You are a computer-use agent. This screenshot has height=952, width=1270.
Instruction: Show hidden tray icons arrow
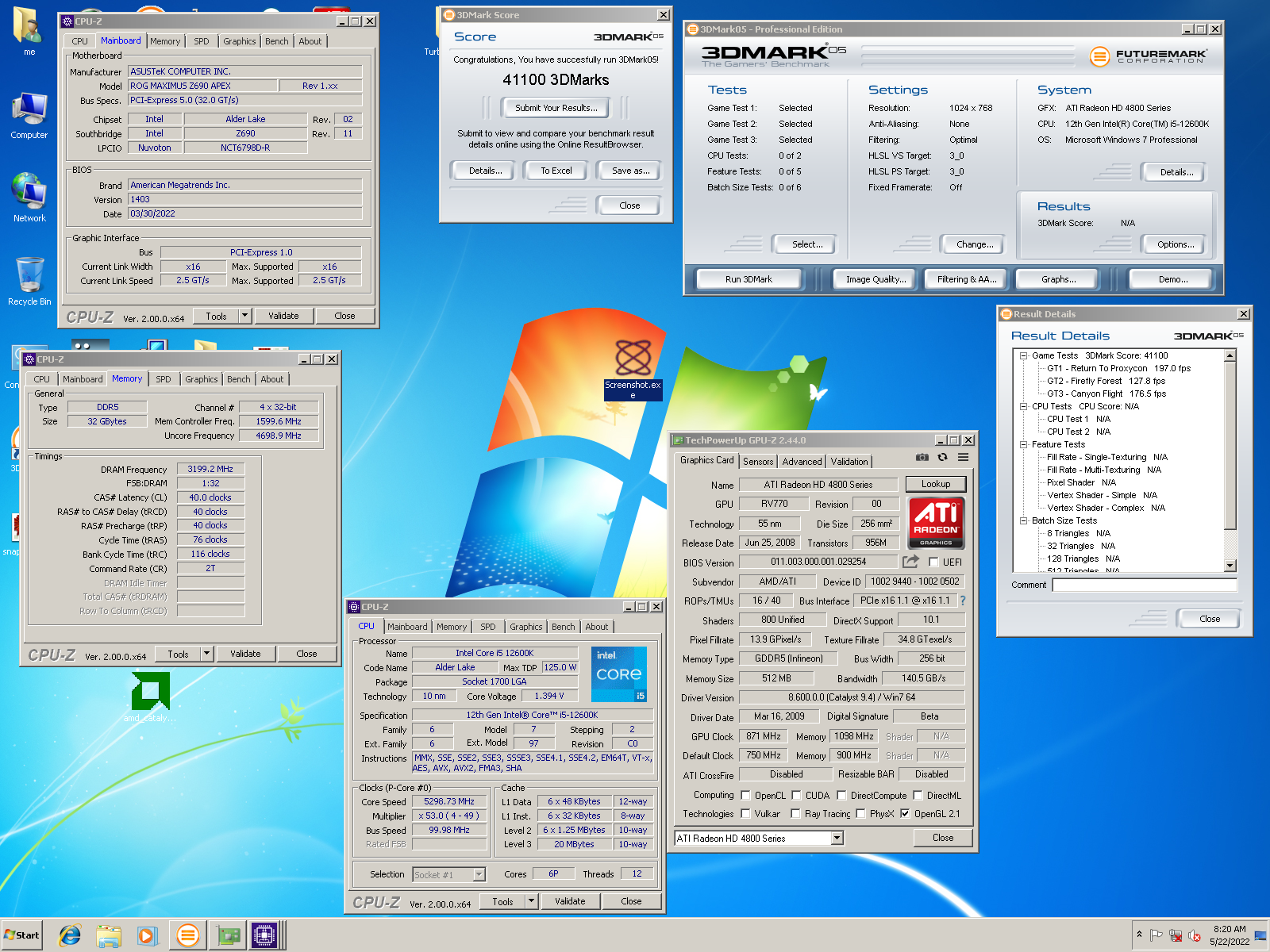click(1139, 935)
